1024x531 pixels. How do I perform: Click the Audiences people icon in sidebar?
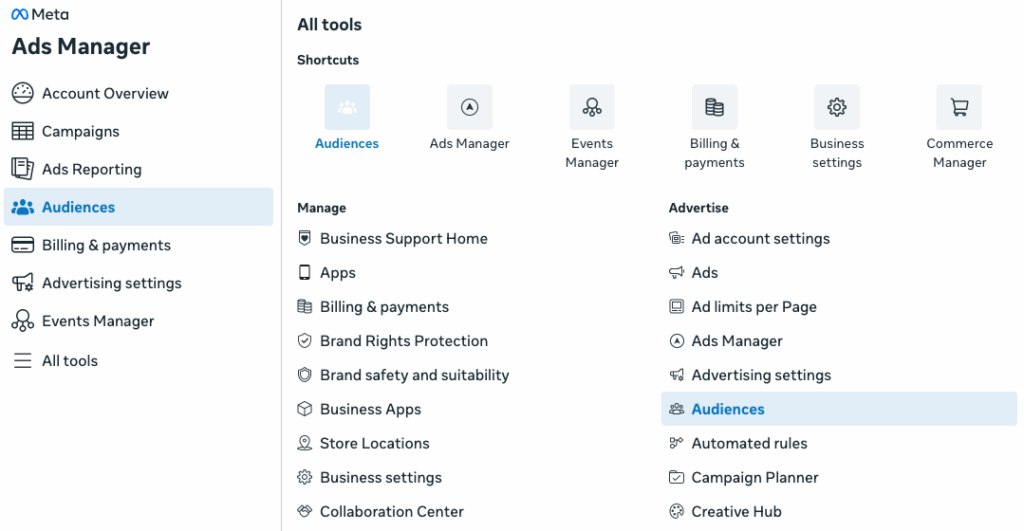22,207
